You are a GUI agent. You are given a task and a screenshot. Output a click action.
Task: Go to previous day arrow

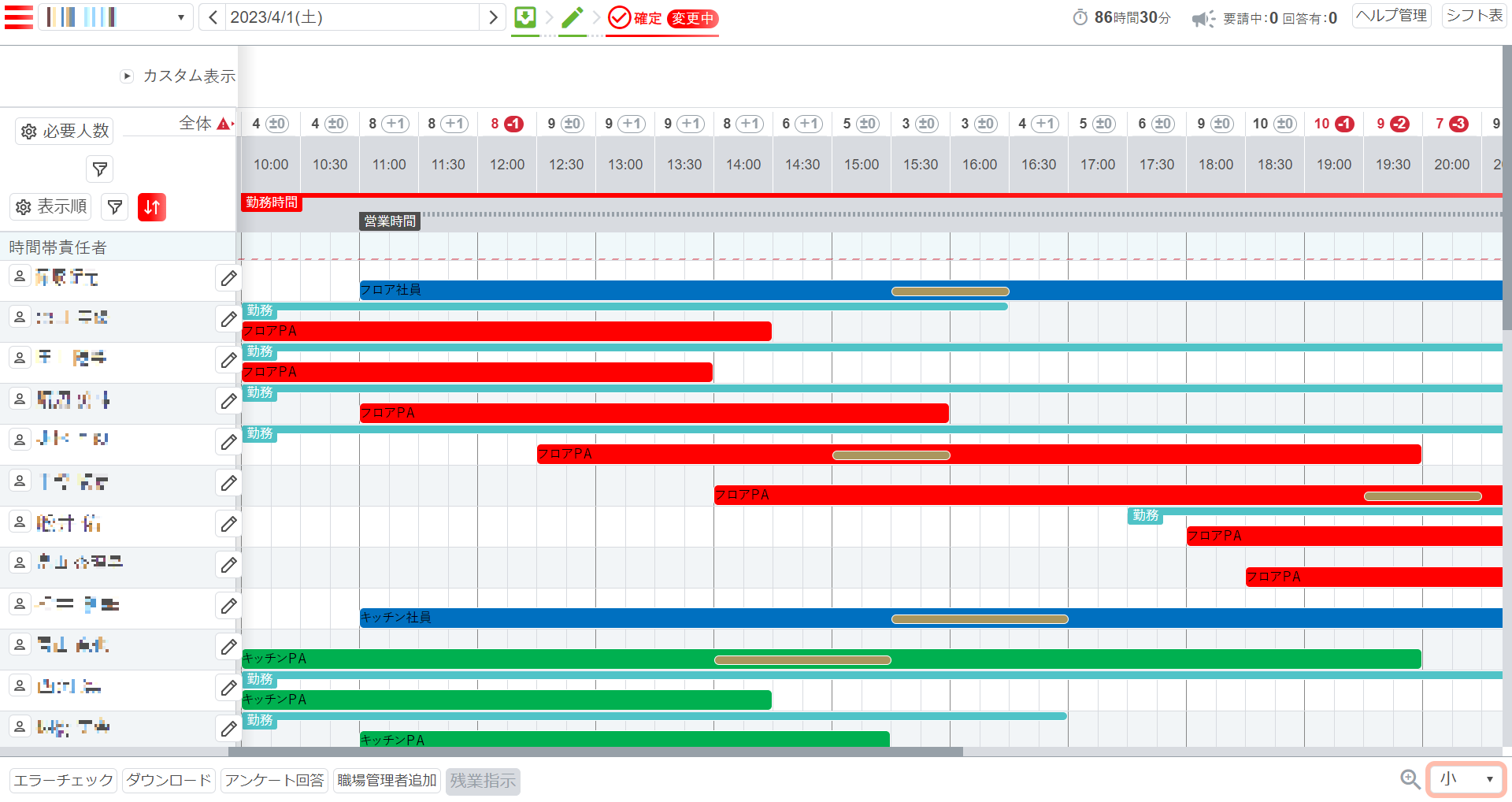click(x=212, y=17)
